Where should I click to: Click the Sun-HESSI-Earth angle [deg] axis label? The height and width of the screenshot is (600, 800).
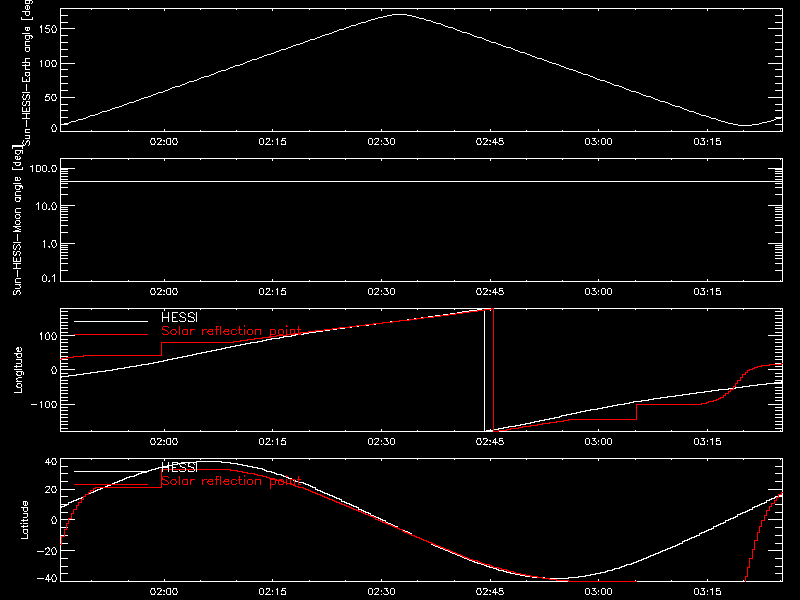(27, 70)
